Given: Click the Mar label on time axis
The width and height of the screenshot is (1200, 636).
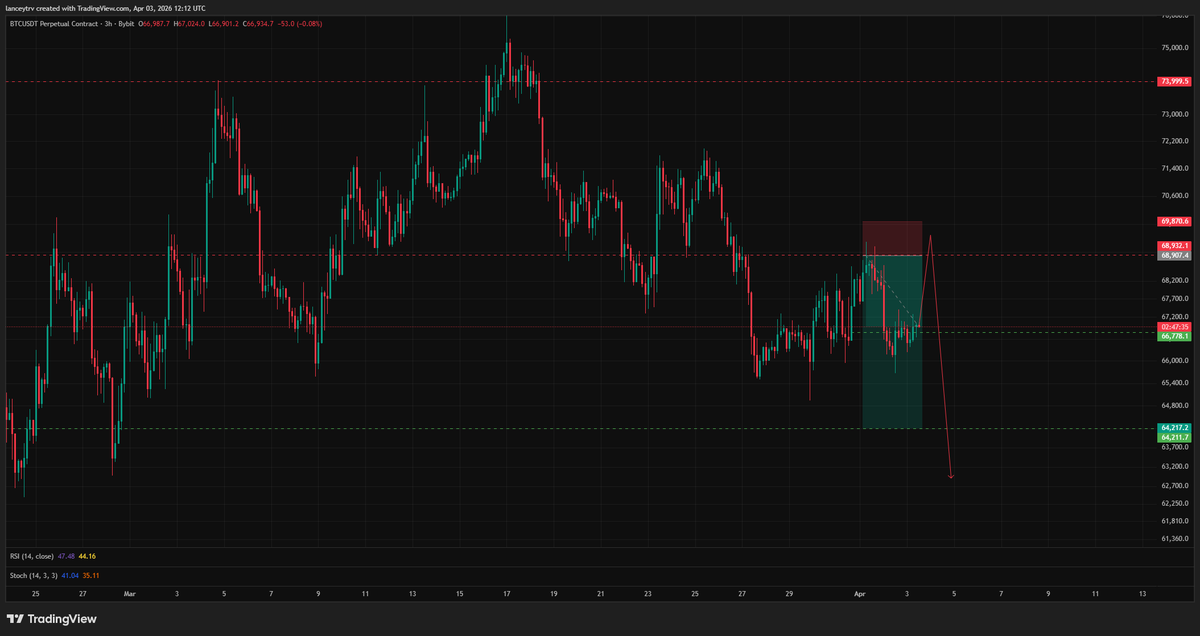Looking at the screenshot, I should (129, 594).
